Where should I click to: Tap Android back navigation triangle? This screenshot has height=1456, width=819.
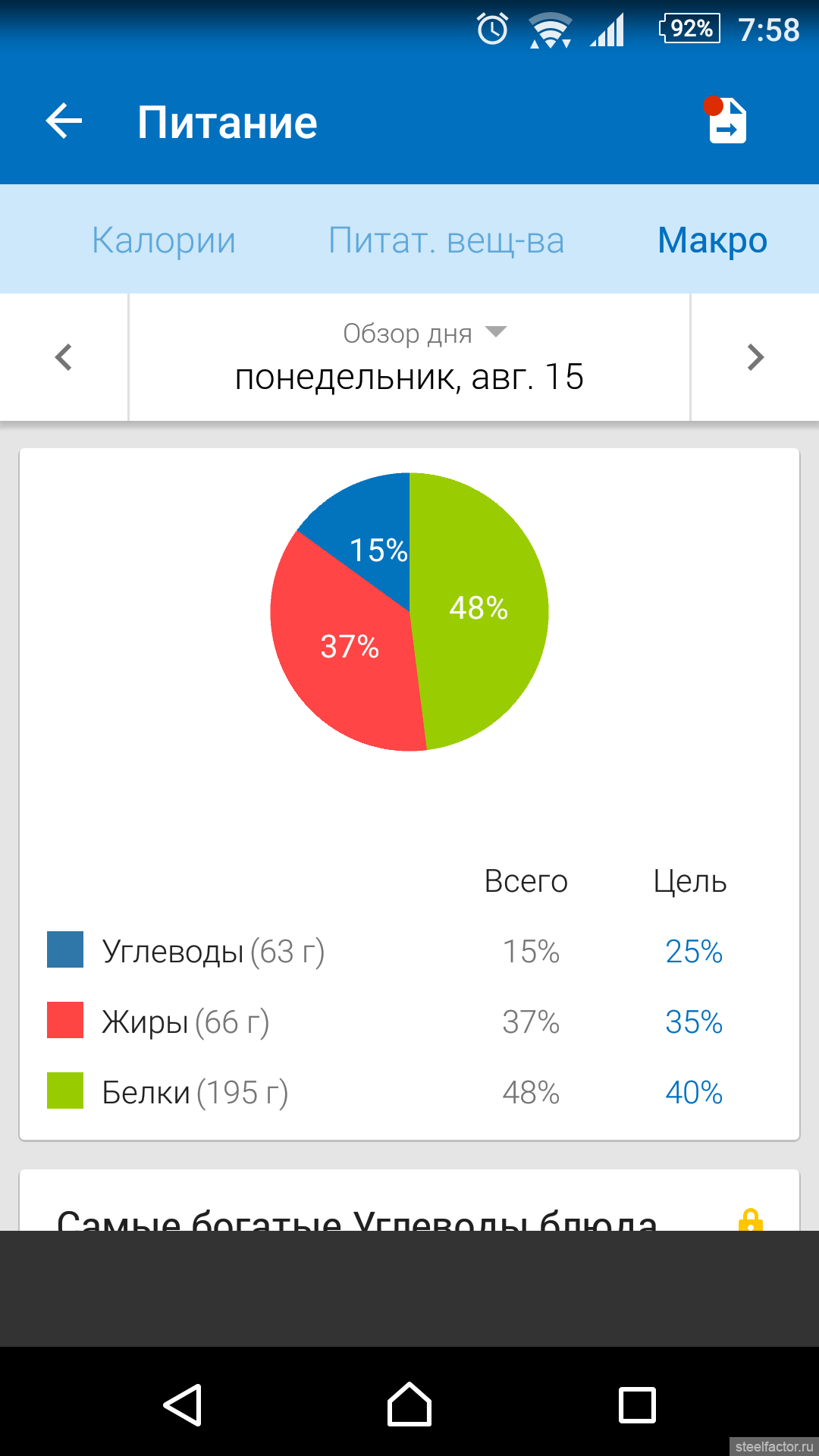point(182,1404)
